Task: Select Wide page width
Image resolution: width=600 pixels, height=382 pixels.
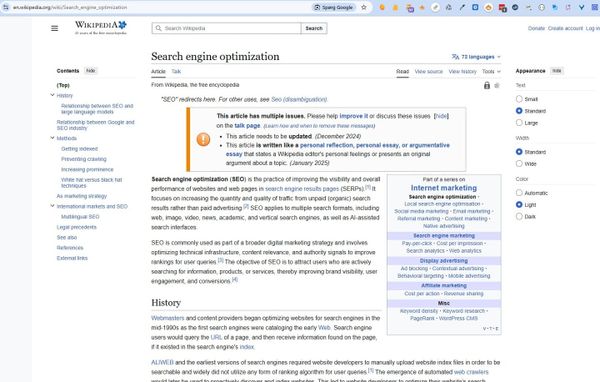Action: click(x=519, y=163)
